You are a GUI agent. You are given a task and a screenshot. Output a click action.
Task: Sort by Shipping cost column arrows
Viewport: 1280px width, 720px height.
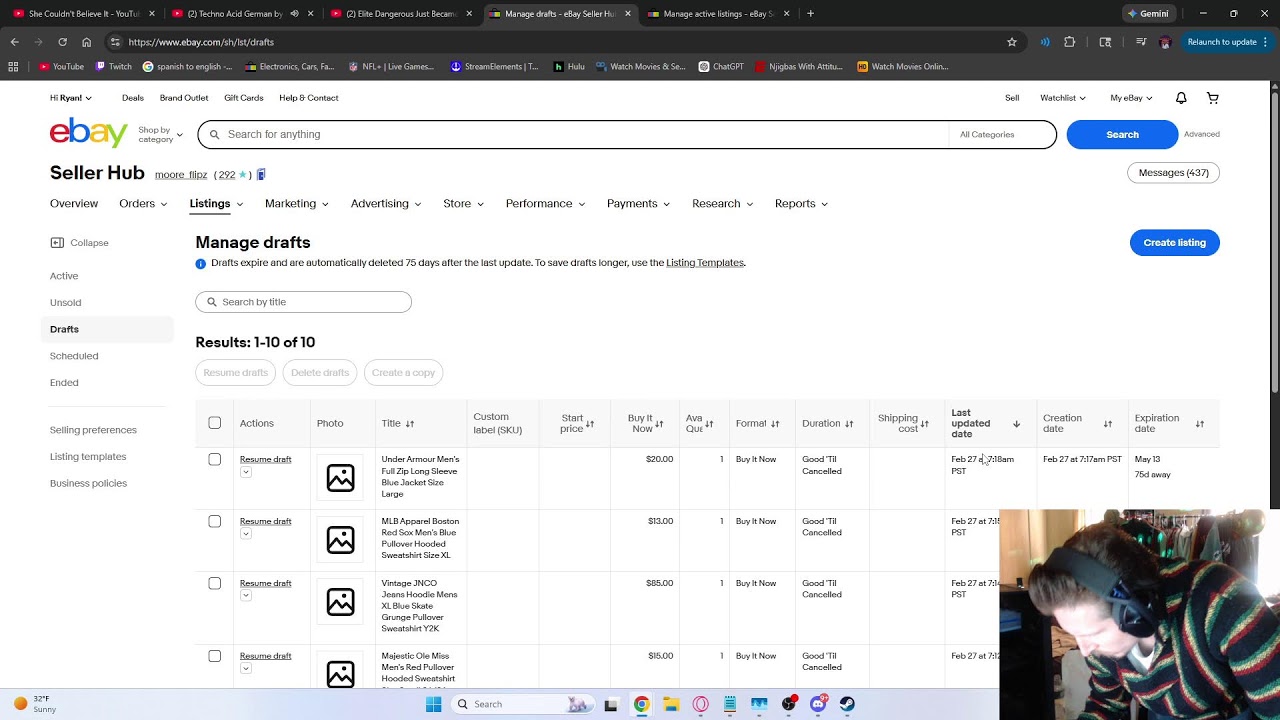point(925,424)
